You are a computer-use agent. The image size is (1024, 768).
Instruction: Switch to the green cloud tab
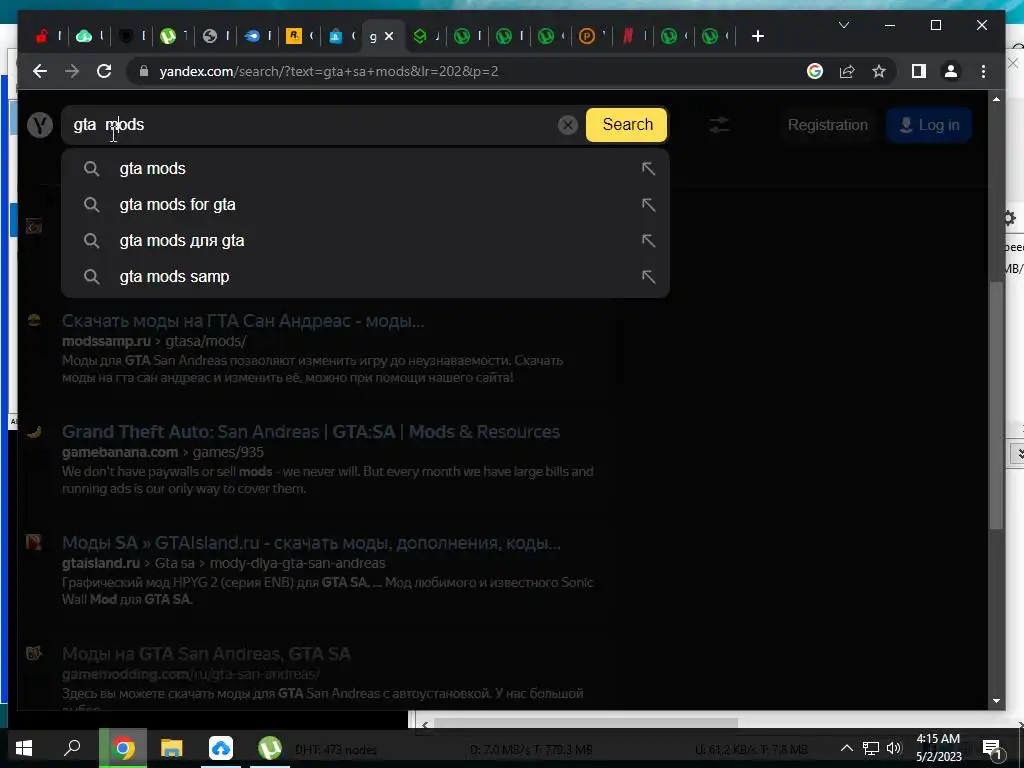coord(84,36)
